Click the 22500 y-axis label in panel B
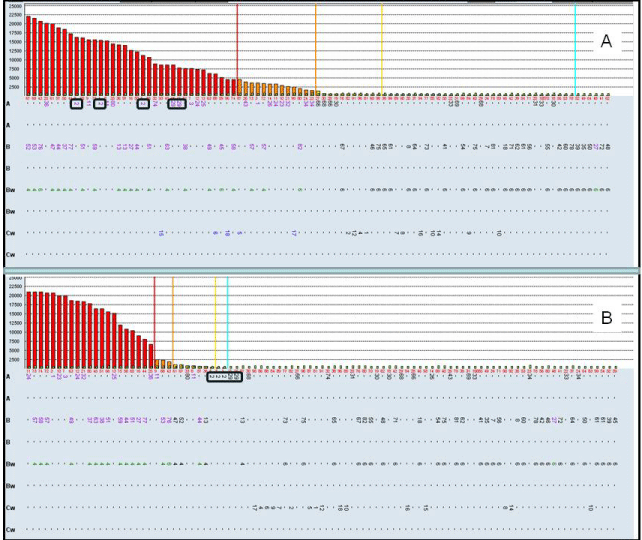This screenshot has height=540, width=642. (15, 287)
